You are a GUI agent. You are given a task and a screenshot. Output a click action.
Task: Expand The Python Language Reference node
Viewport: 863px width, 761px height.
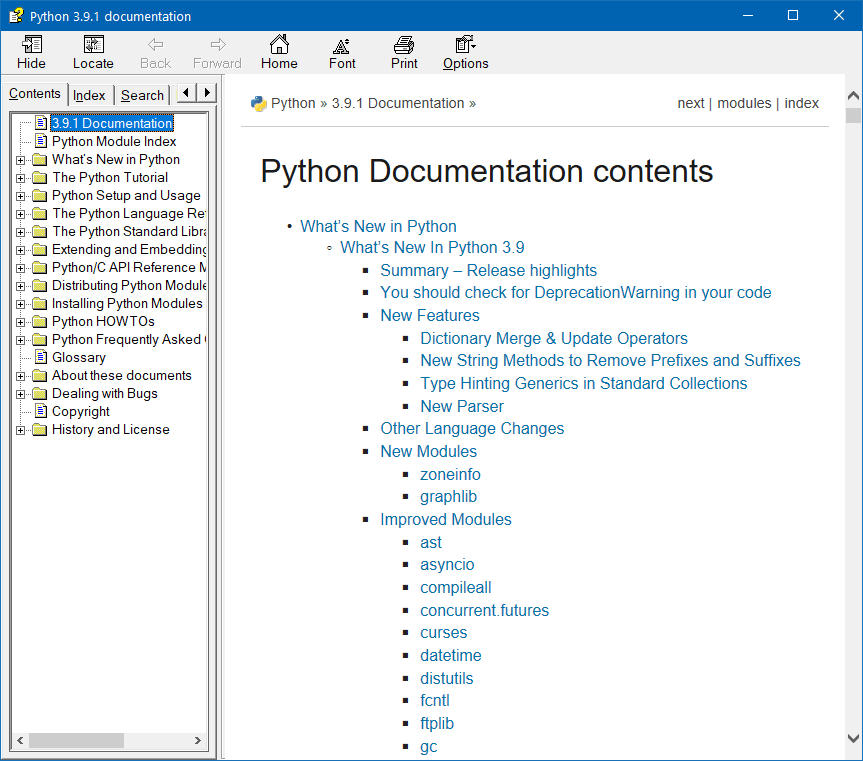click(20, 214)
